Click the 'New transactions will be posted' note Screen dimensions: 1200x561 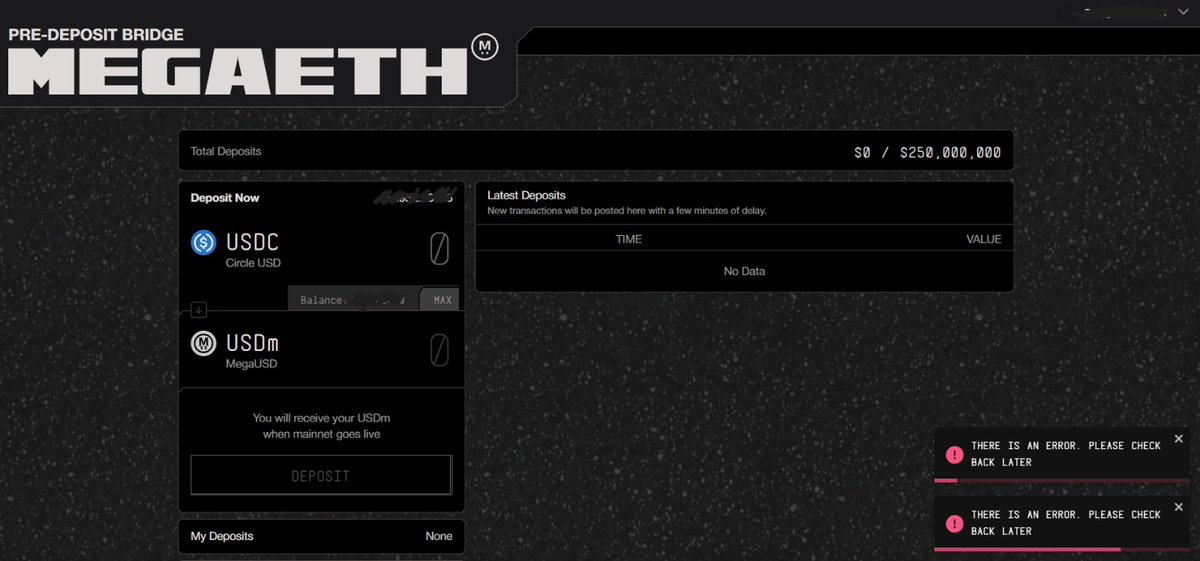pos(626,211)
